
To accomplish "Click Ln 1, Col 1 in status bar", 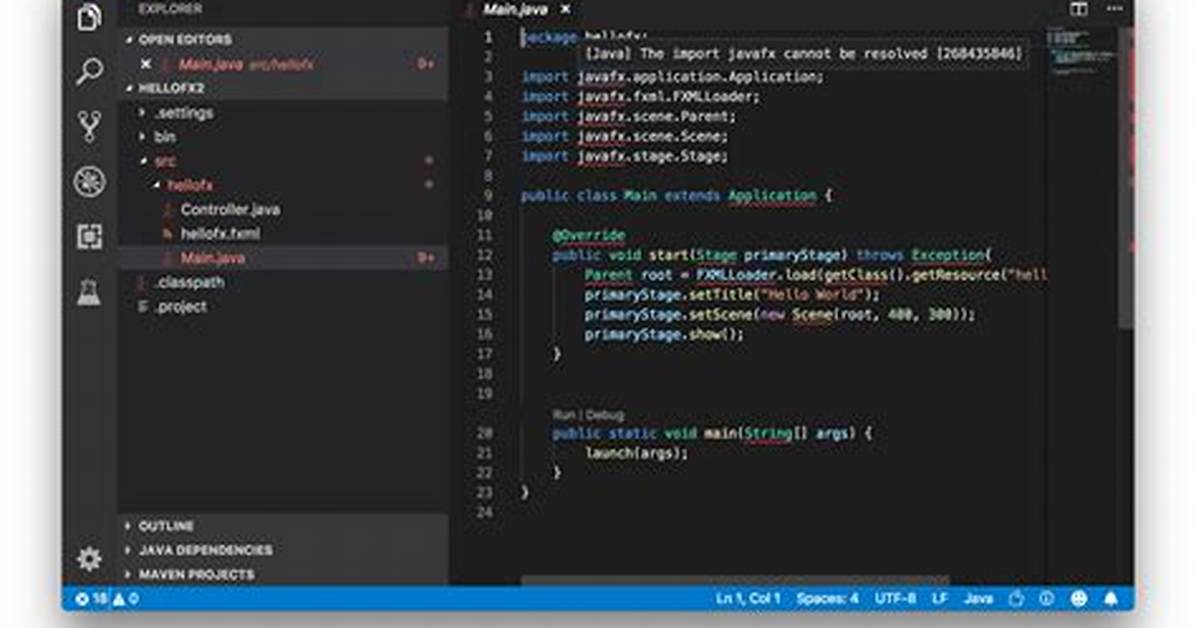I will (x=748, y=599).
